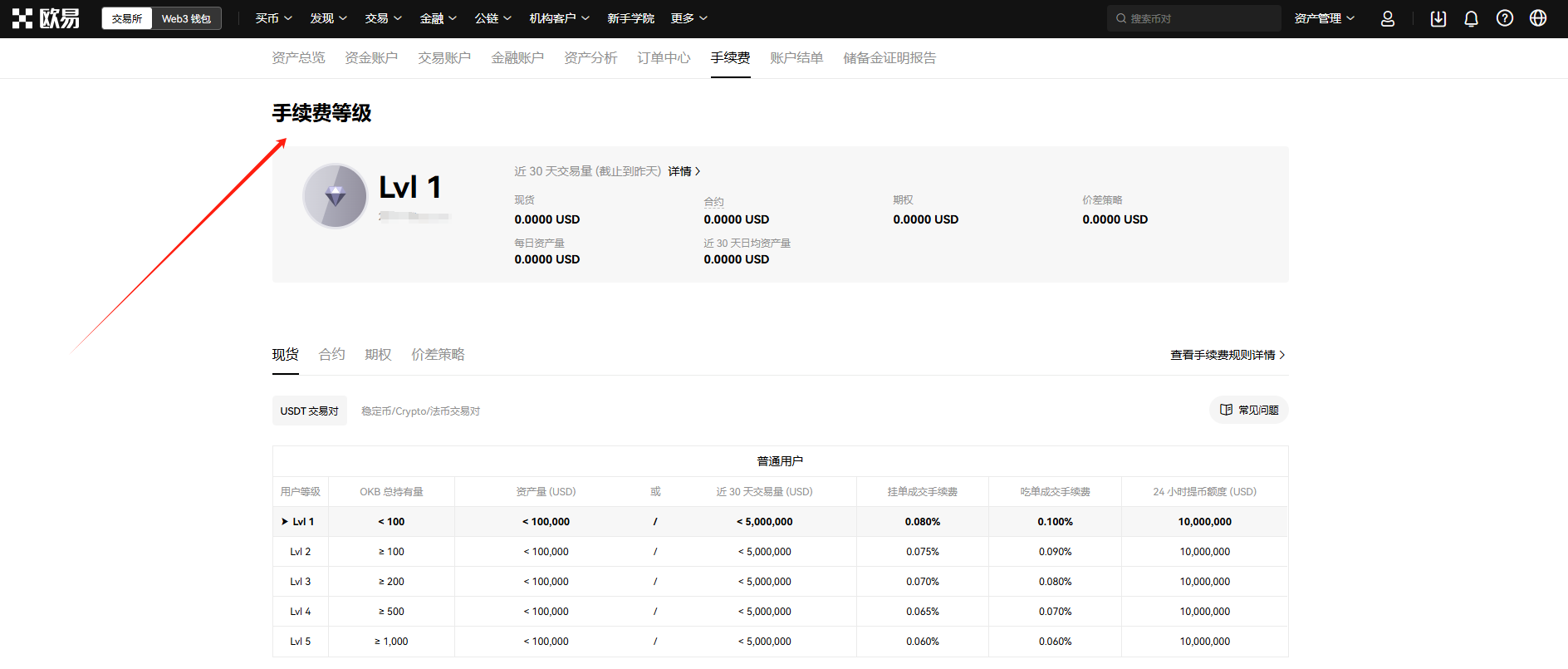Open 查看手续费规则详情 link

pos(1227,355)
